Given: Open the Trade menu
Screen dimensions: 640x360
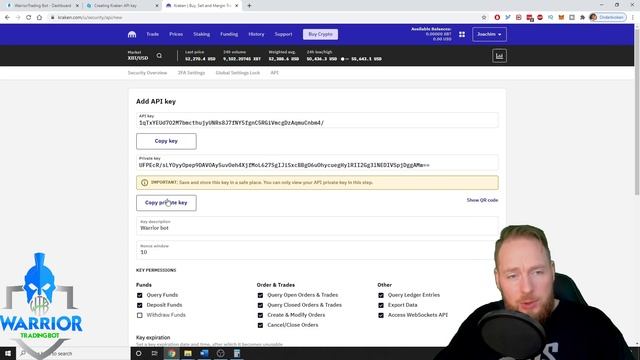Looking at the screenshot, I should pyautogui.click(x=153, y=34).
